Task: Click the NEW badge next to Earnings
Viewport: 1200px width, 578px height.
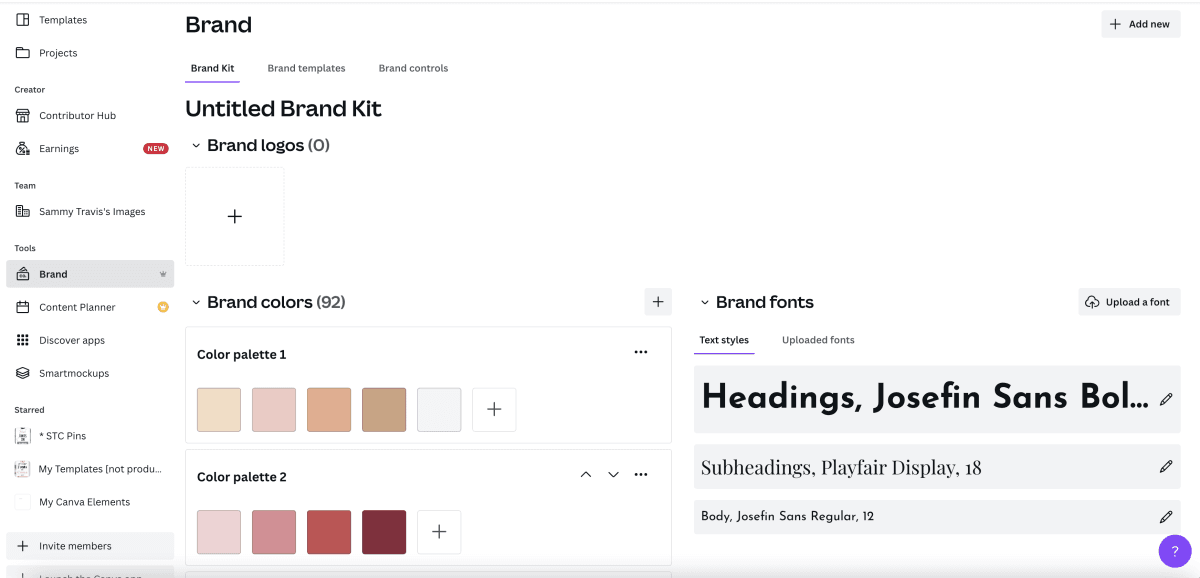Action: 155,149
